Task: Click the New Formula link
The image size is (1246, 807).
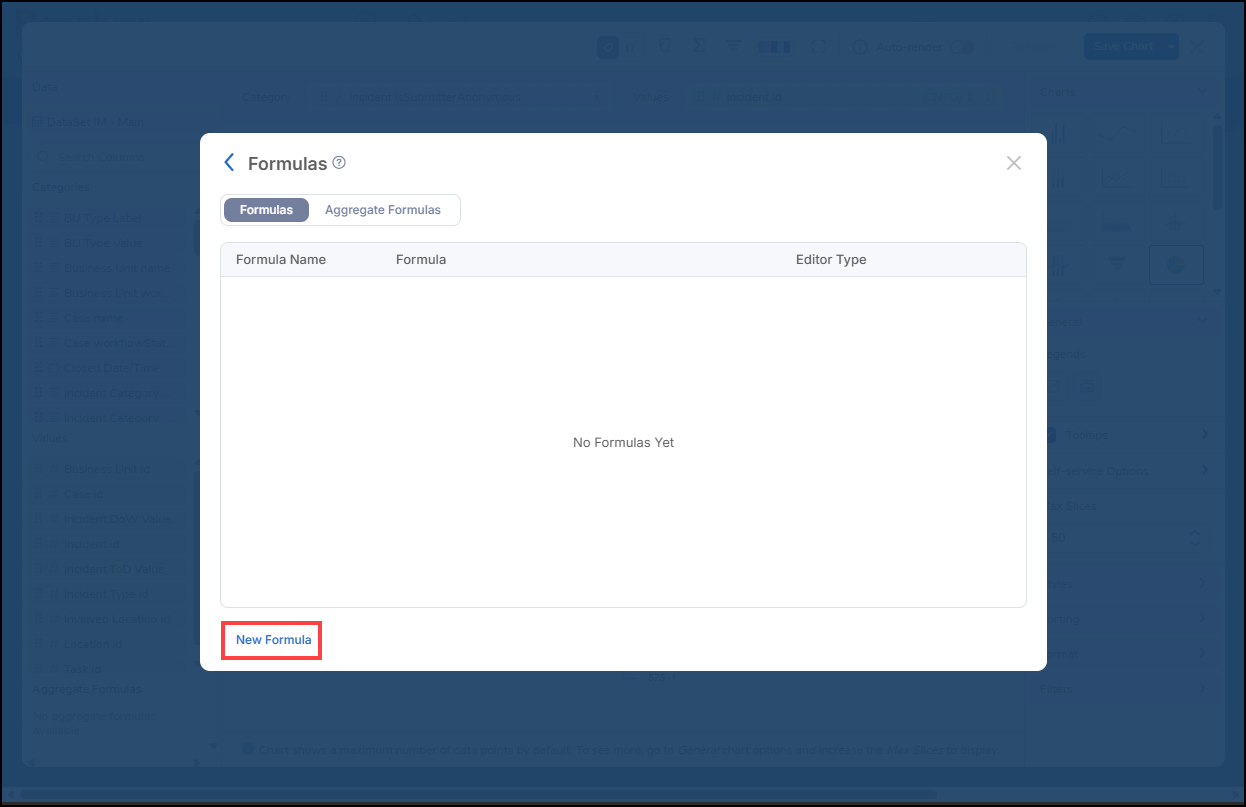Action: [273, 640]
